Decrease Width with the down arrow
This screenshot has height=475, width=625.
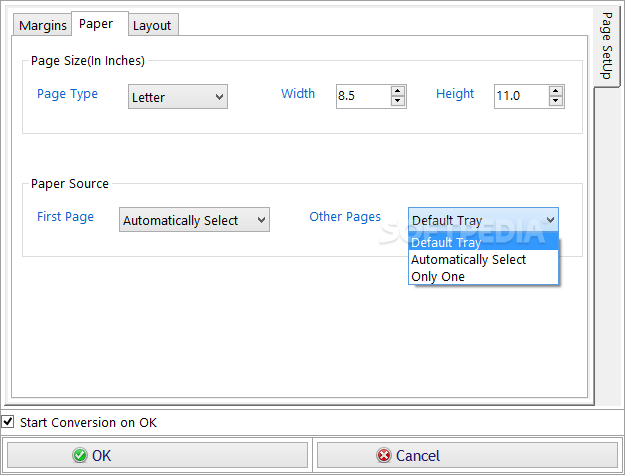pos(397,101)
